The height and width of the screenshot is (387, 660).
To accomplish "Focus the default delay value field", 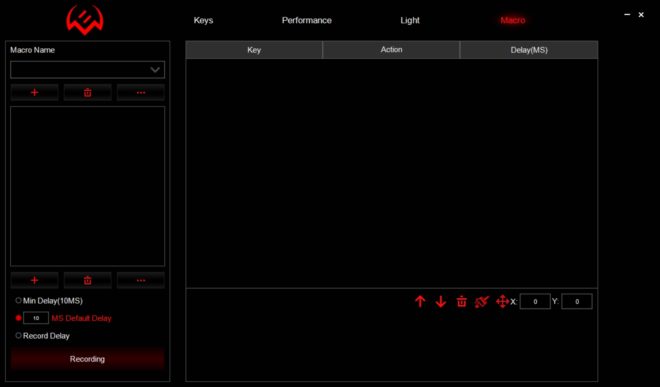I will 36,318.
